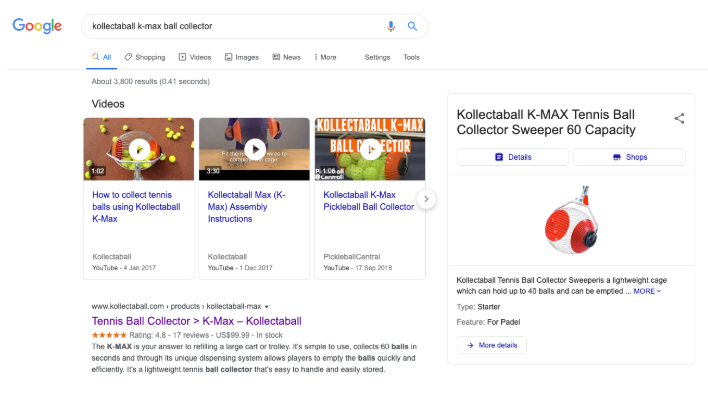
Task: Click the Shops button in the product panel
Action: point(629,157)
